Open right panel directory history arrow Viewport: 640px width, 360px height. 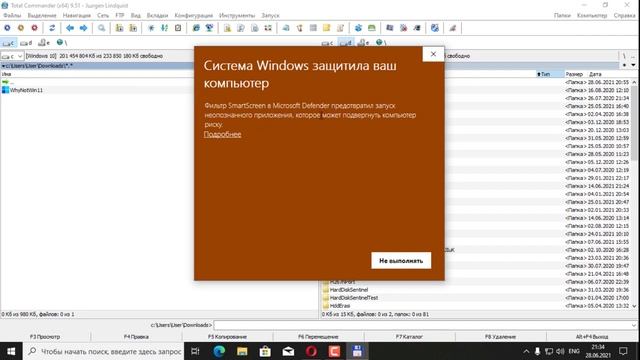(633, 65)
